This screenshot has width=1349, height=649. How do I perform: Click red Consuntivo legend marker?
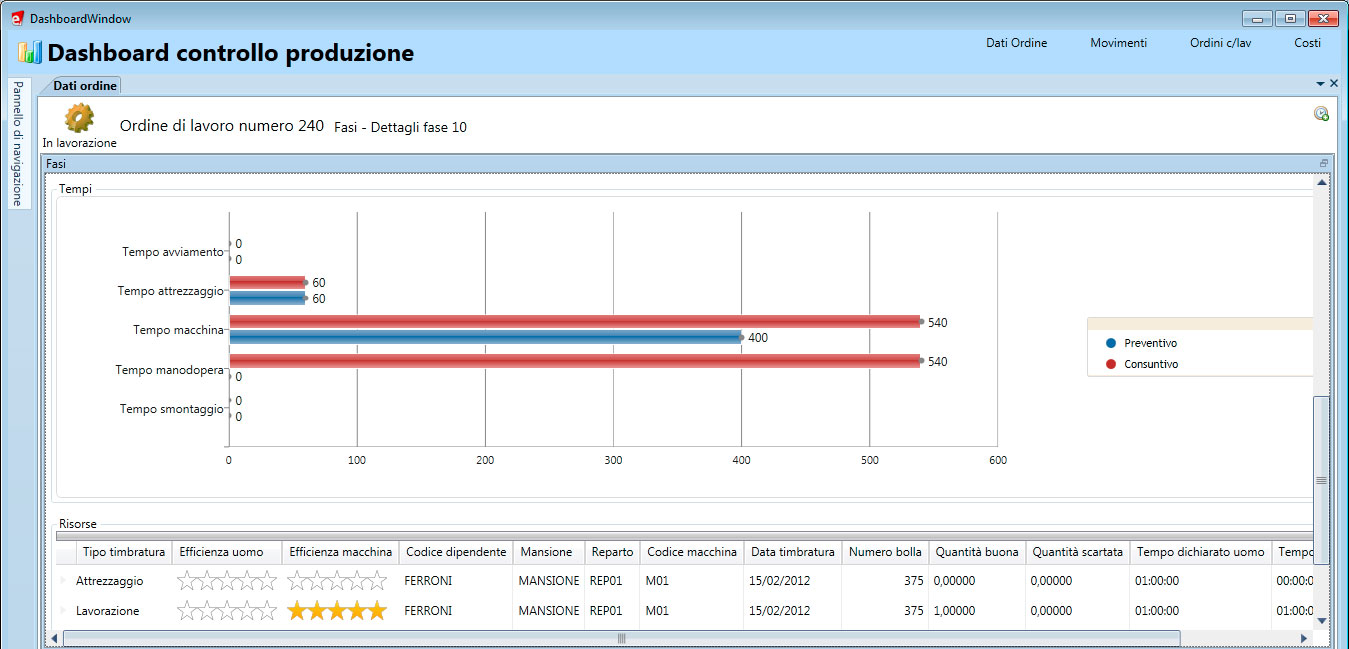tap(1110, 364)
